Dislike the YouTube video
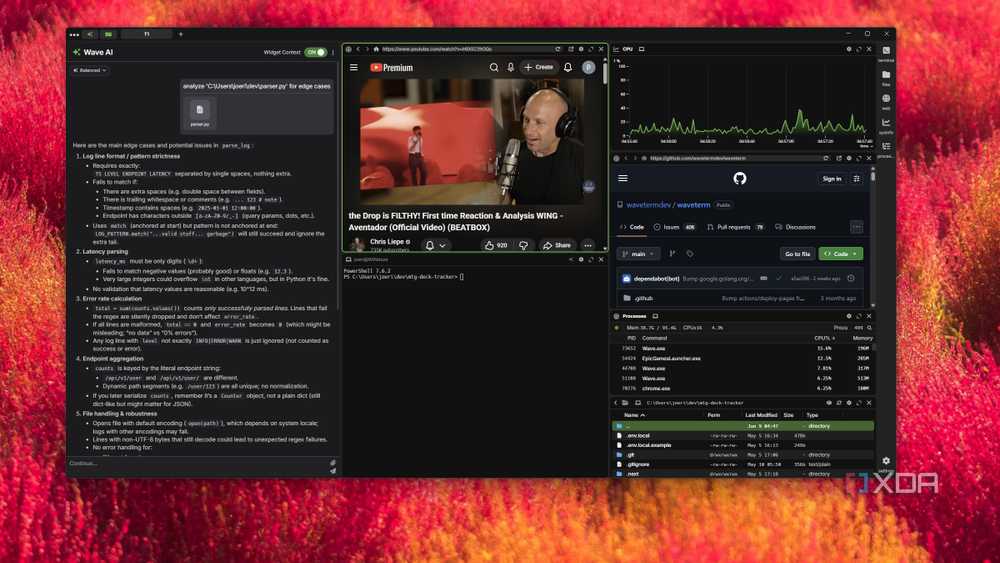Screen dimensions: 1000x563 tap(524, 245)
